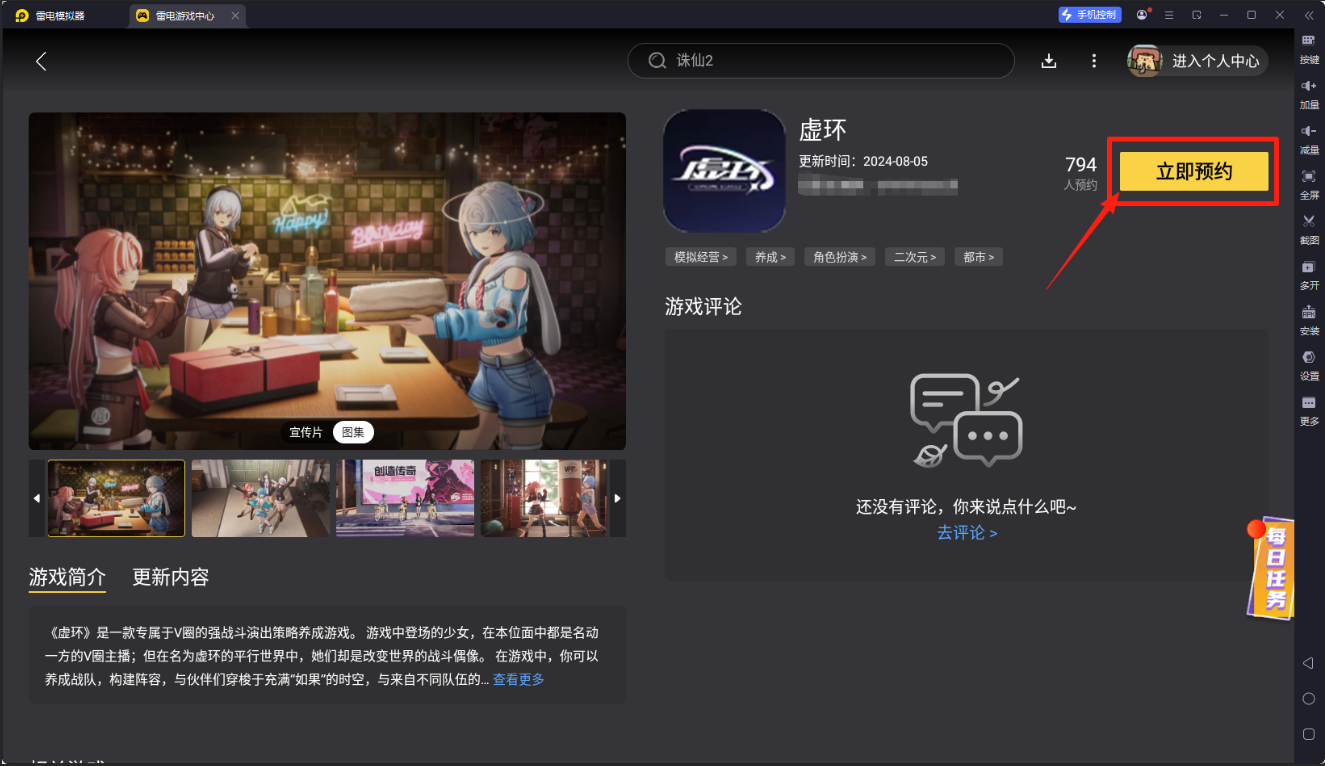Viewport: 1325px width, 766px height.
Task: Switch to 雷电模拟器 tab
Action: coord(49,16)
